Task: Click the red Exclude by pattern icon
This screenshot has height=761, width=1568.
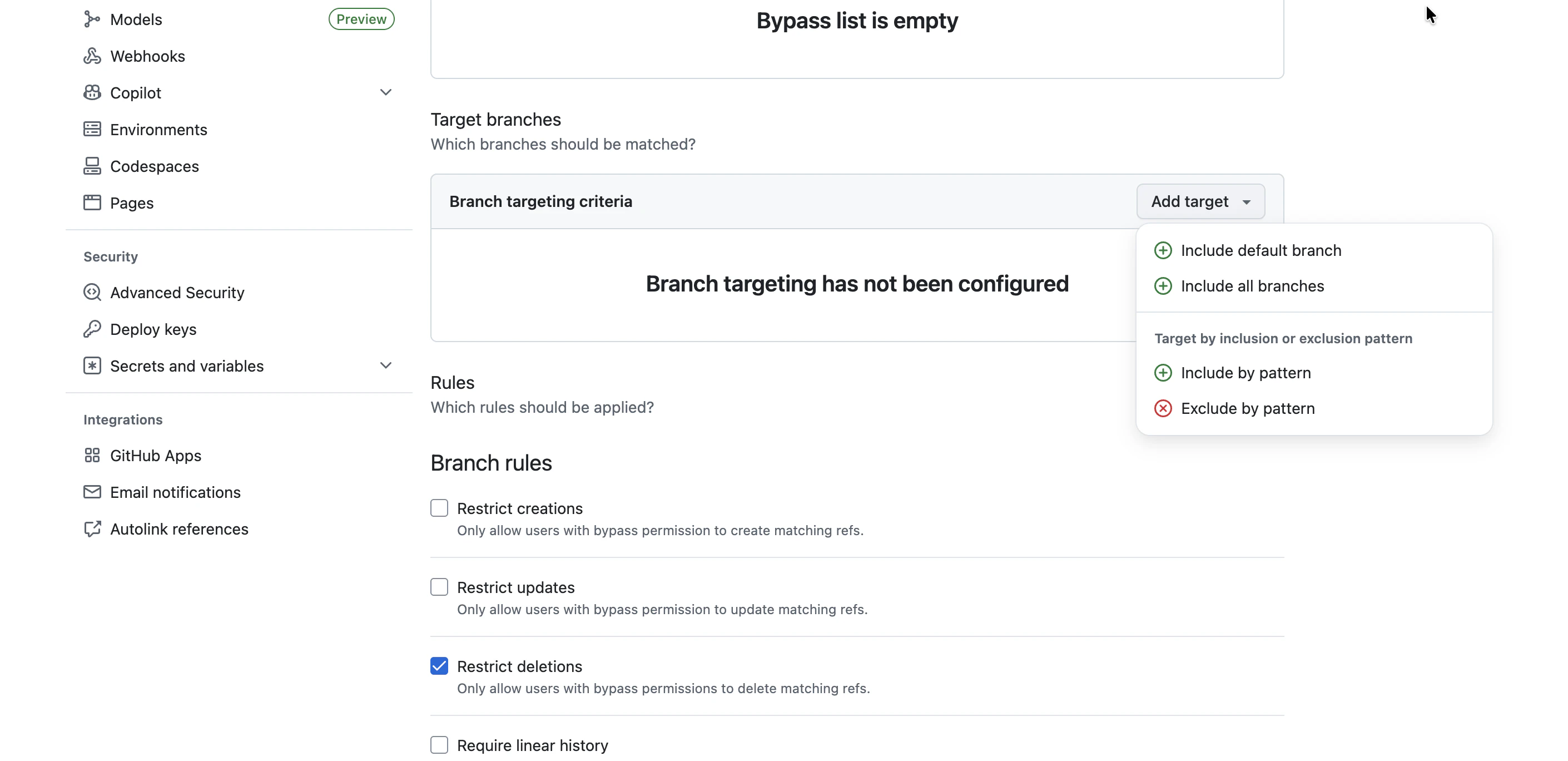Action: coord(1163,408)
